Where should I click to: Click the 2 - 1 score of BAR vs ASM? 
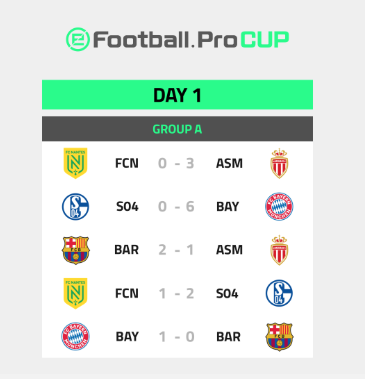coord(176,250)
